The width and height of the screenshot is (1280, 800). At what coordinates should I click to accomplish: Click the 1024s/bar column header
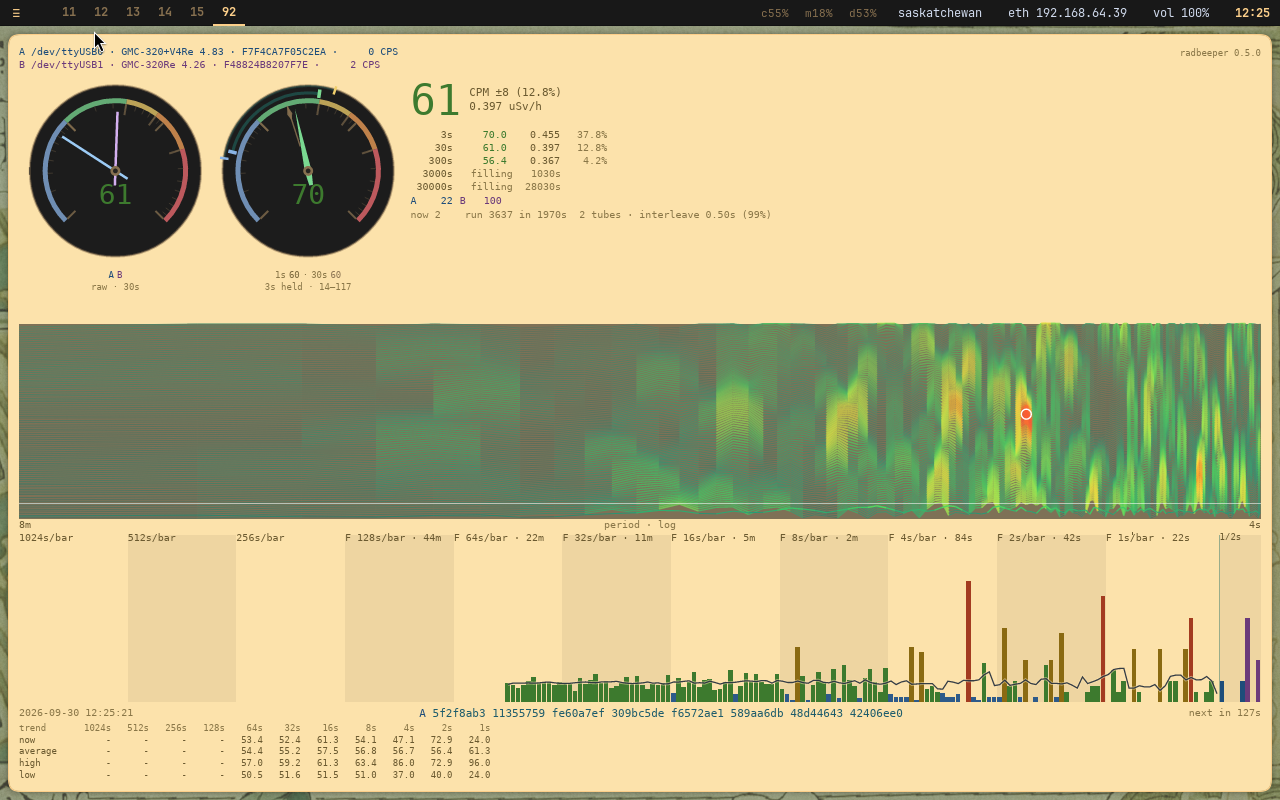pos(46,538)
